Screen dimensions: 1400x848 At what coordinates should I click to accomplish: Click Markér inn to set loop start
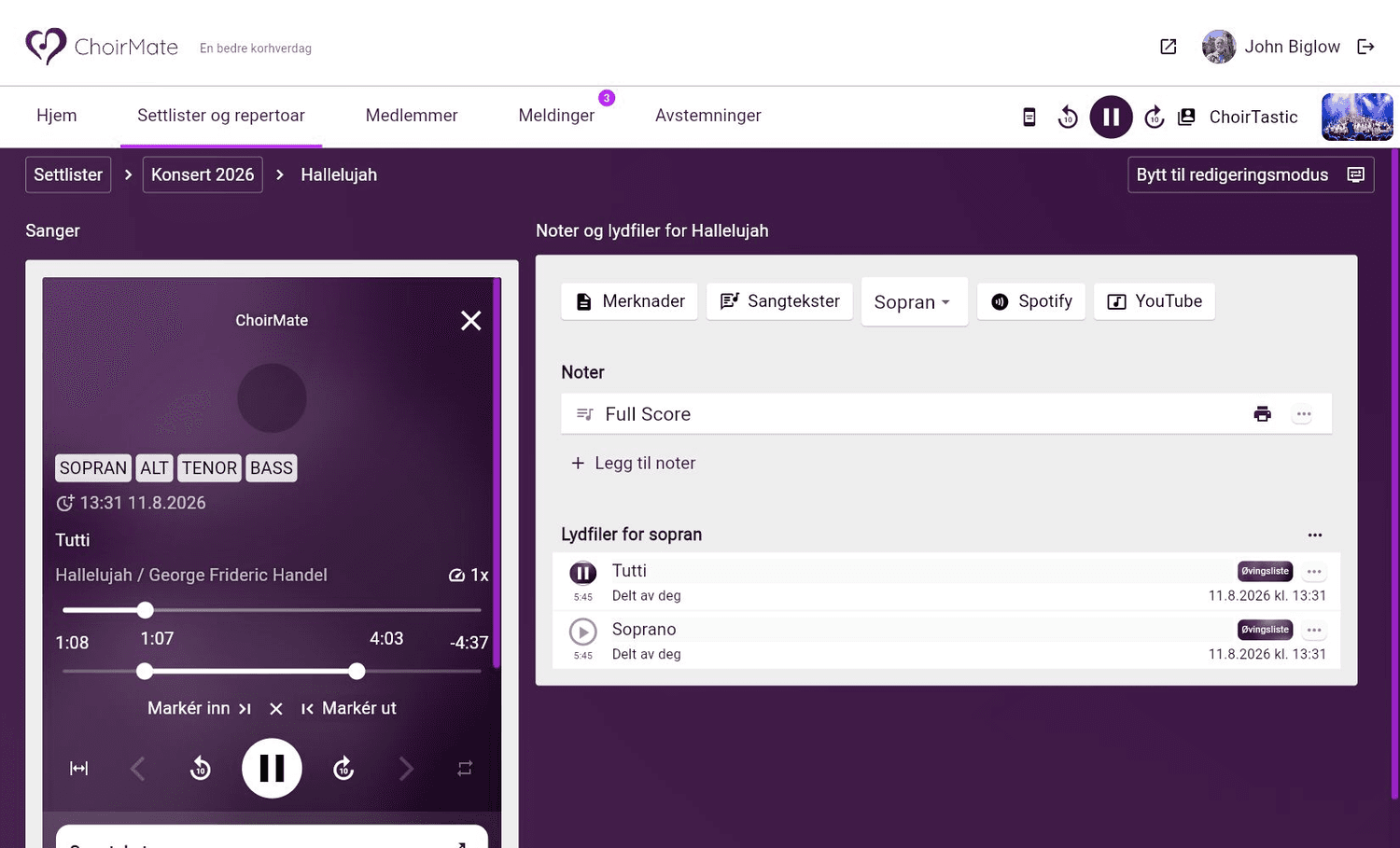pyautogui.click(x=200, y=709)
